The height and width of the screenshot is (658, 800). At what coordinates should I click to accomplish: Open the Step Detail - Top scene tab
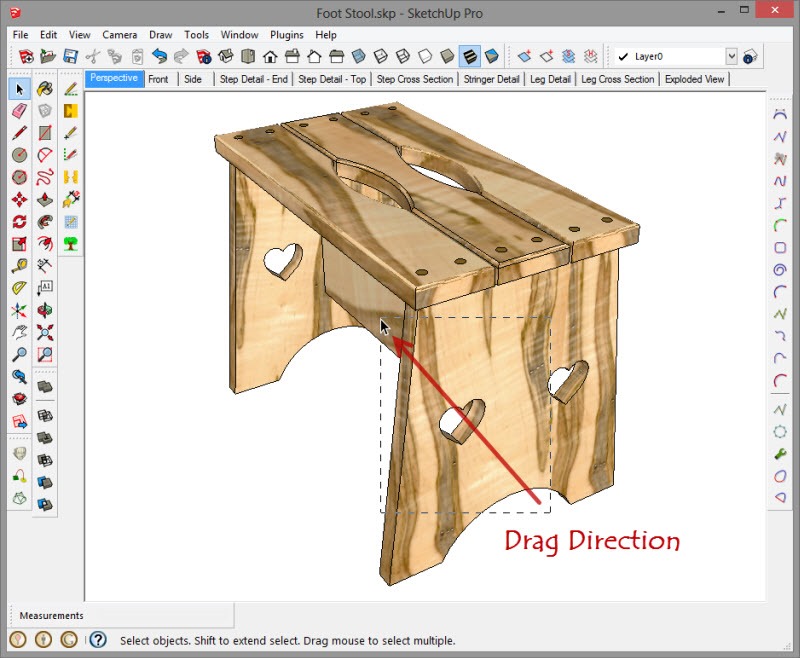pos(332,80)
